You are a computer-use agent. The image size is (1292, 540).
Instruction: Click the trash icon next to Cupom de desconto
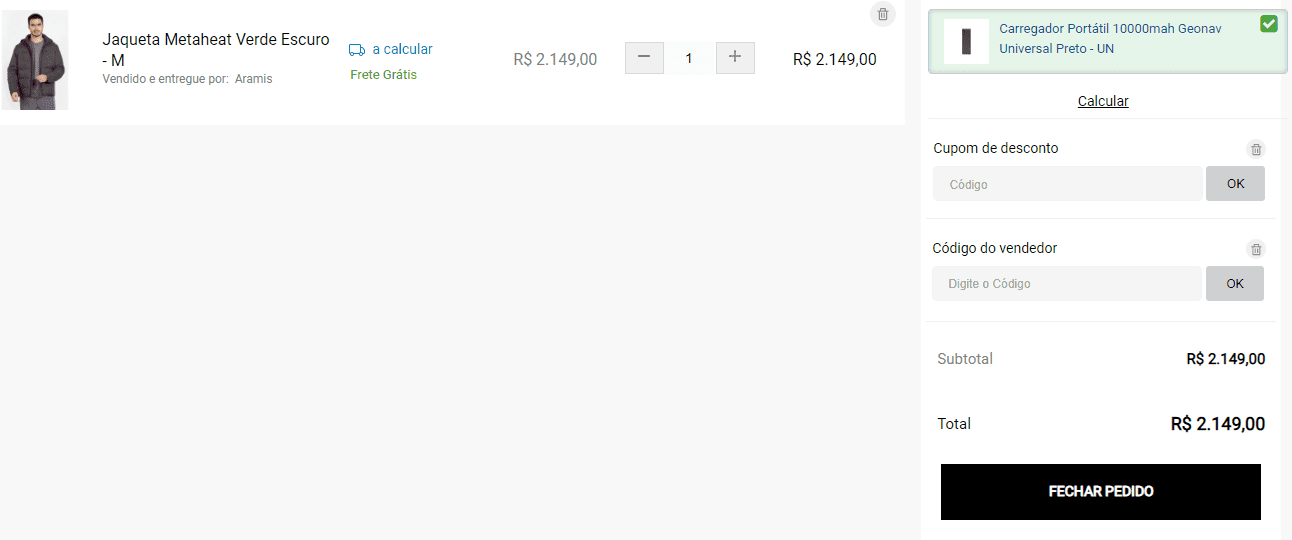coord(1256,149)
